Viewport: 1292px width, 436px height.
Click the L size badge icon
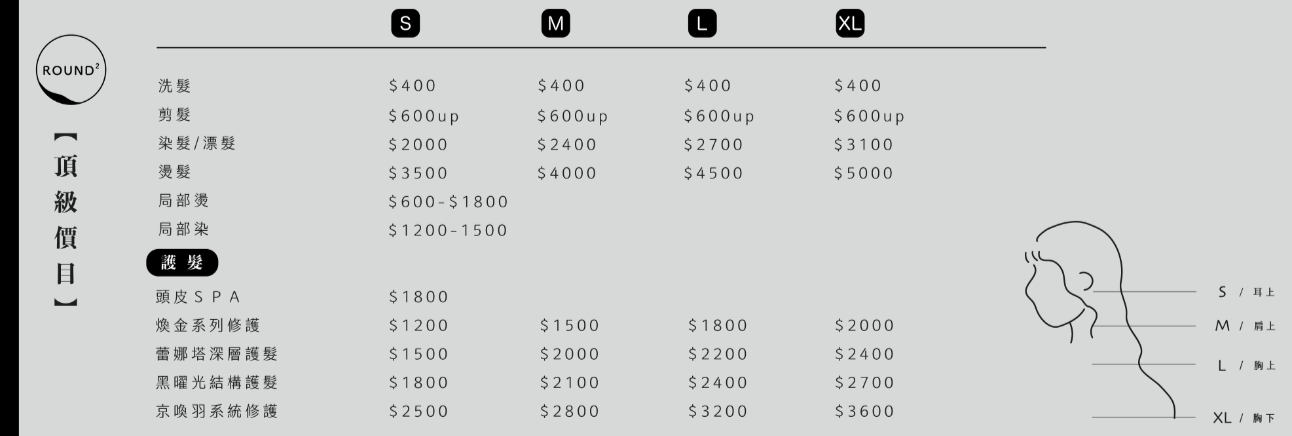click(x=702, y=25)
